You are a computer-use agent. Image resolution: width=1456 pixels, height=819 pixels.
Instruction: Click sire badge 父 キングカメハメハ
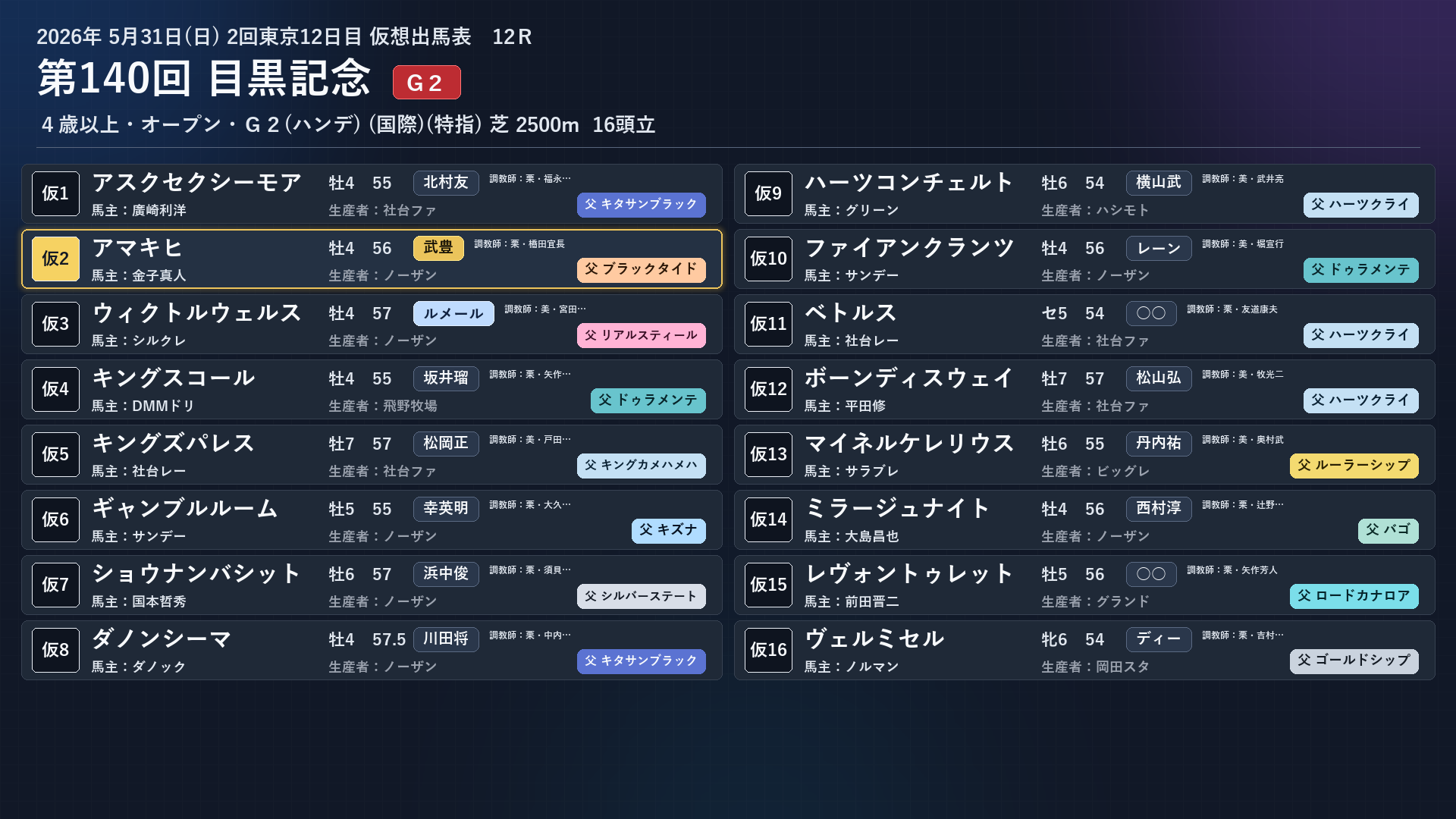point(642,466)
